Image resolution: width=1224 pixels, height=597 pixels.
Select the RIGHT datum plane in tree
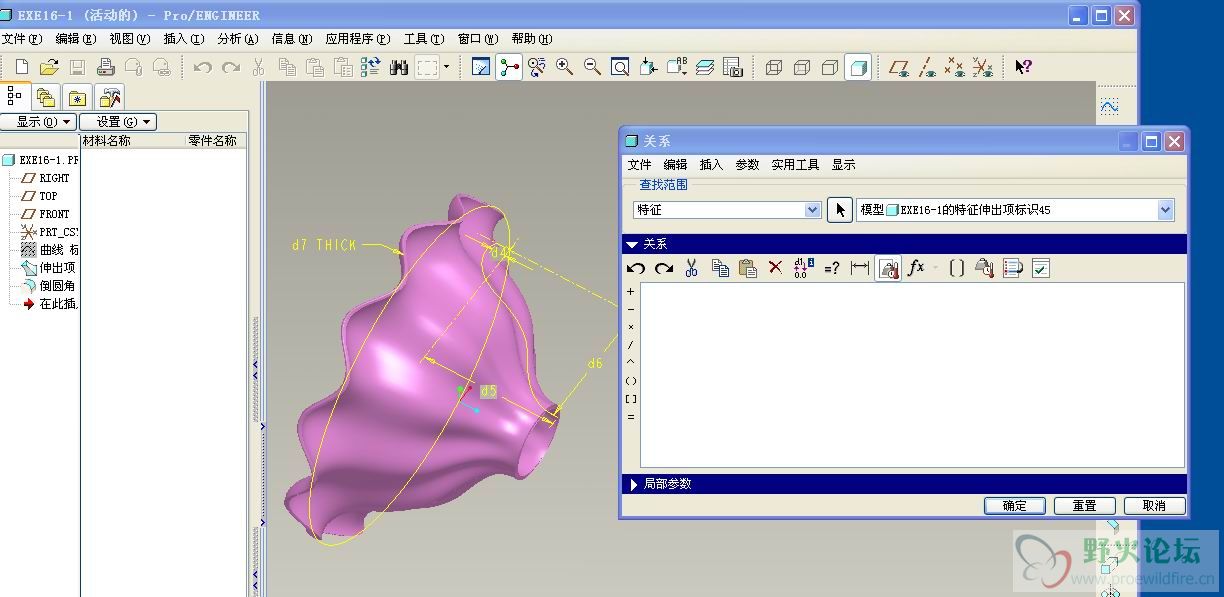tap(46, 178)
